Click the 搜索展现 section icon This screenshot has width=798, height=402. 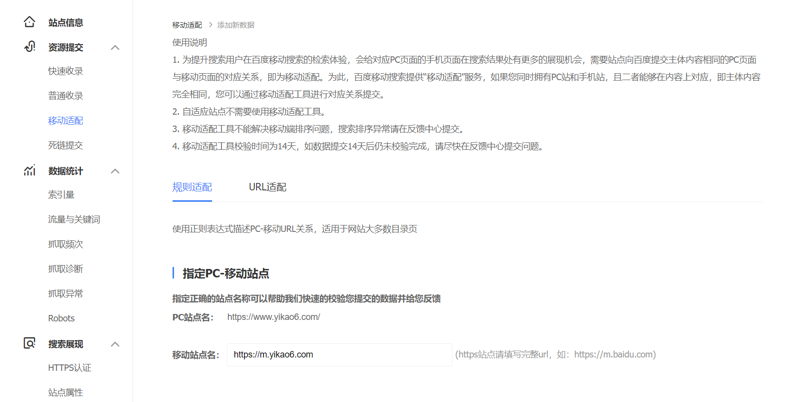tap(29, 343)
